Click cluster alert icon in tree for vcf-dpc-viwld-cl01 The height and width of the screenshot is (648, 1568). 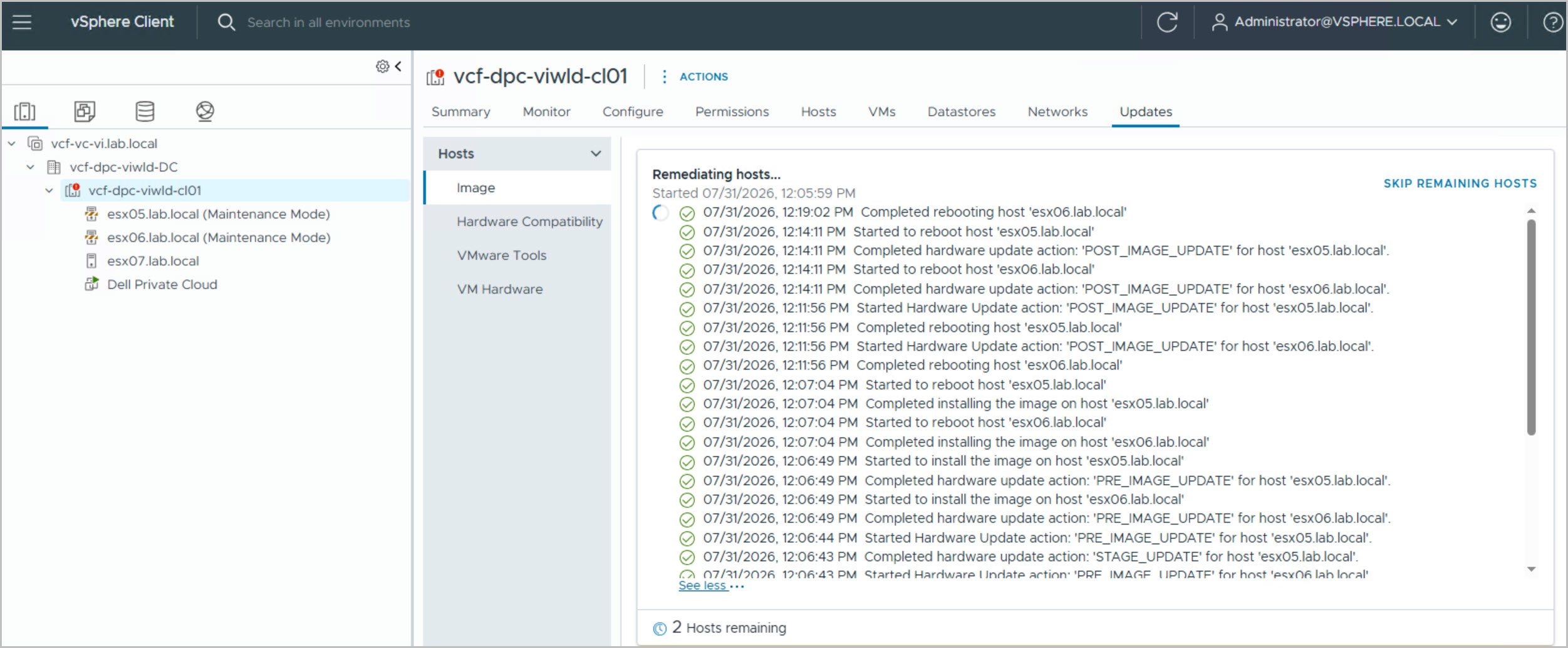coord(73,190)
